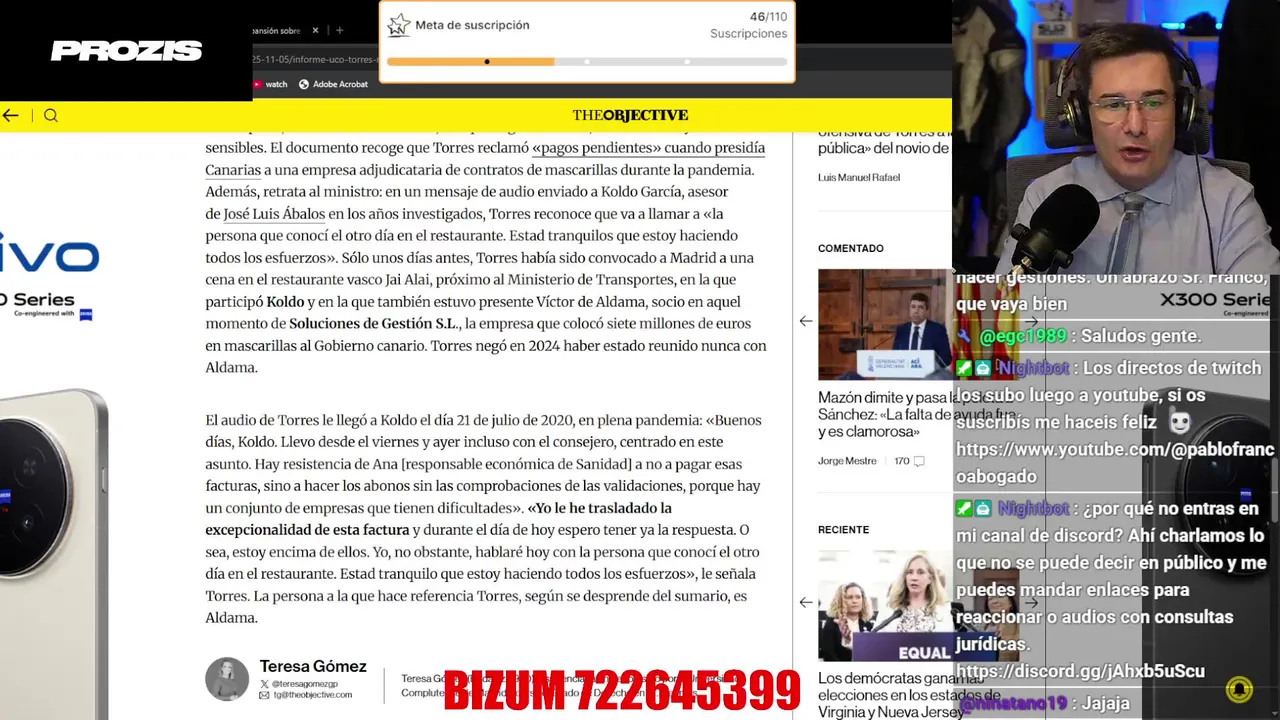Click the username @egc1989 in chat
The image size is (1280, 720).
[1022, 337]
